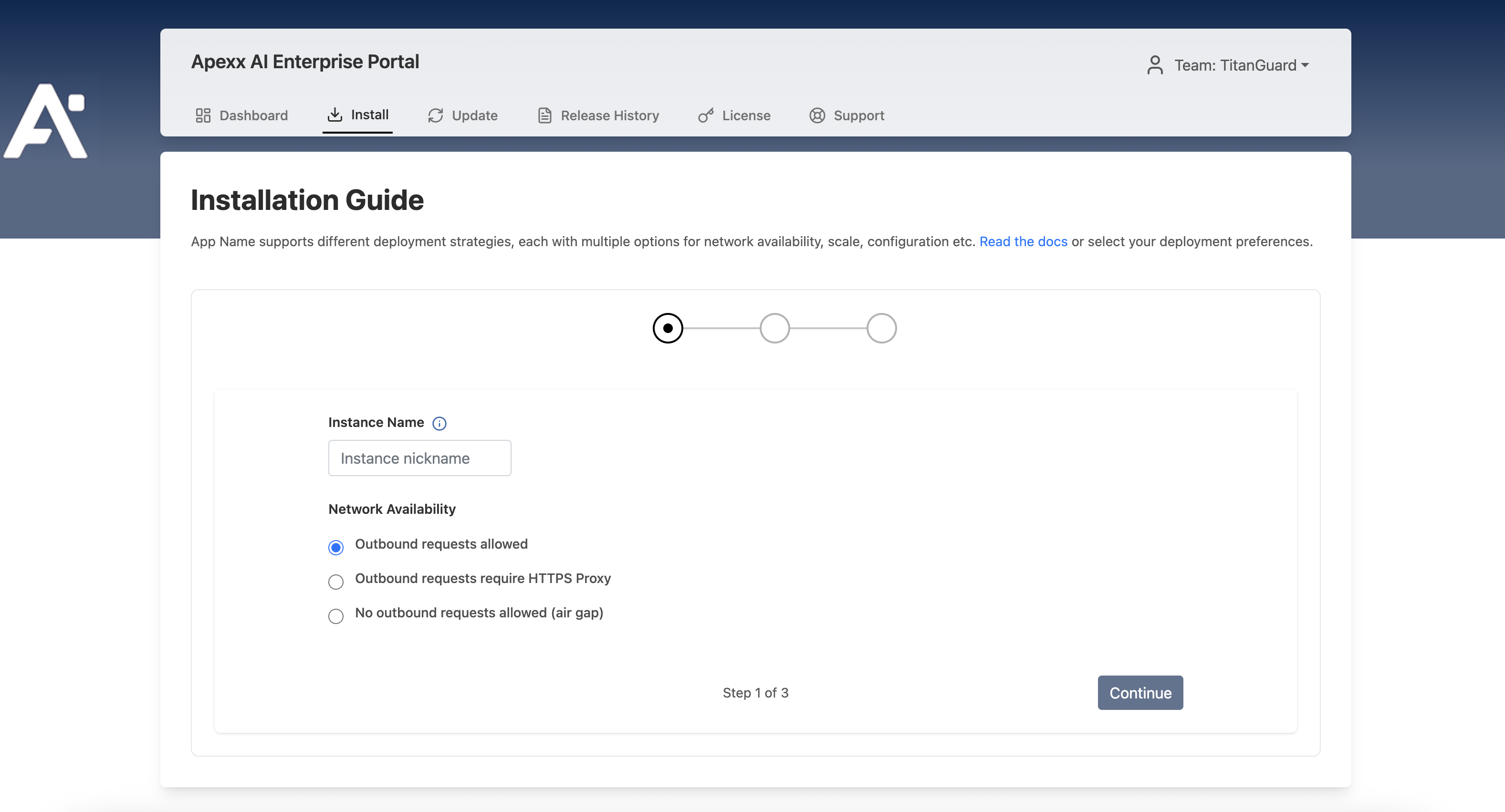1505x812 pixels.
Task: Click the License key icon
Action: click(x=706, y=115)
